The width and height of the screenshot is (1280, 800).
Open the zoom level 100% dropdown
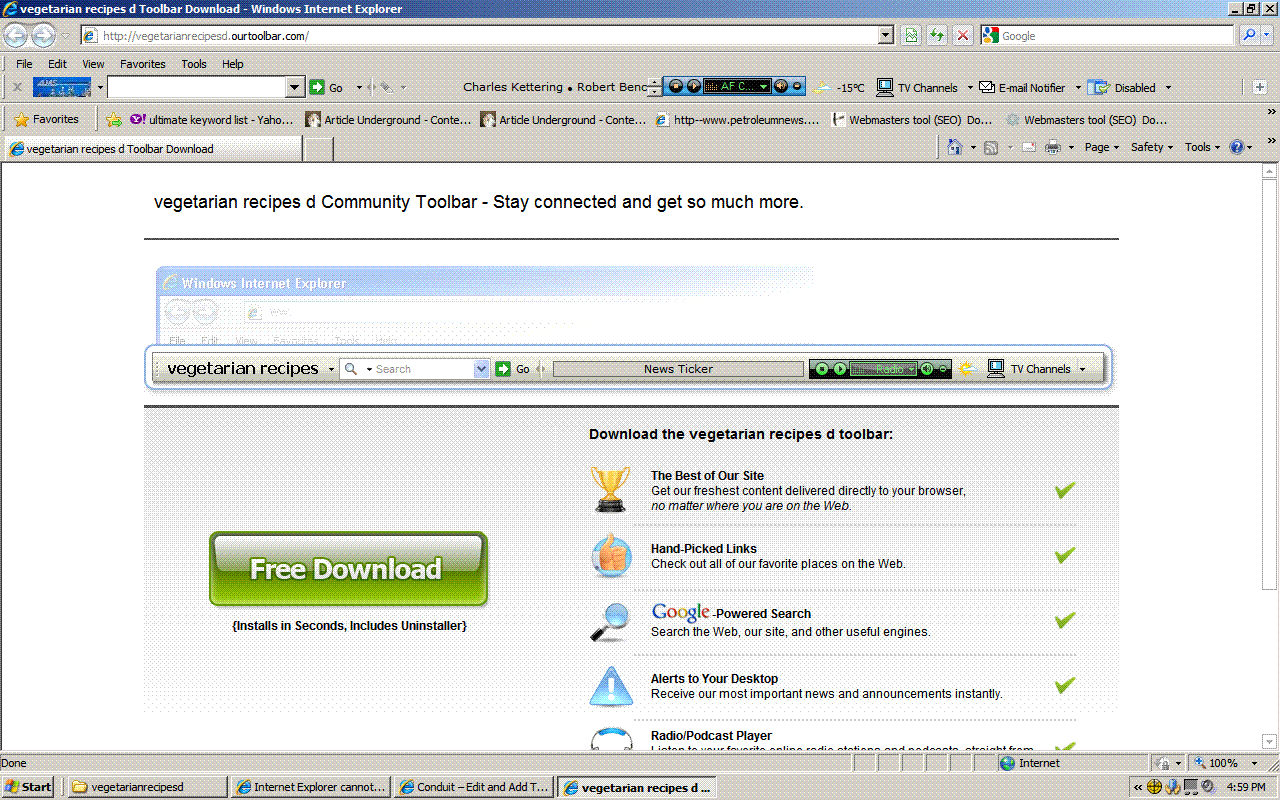pyautogui.click(x=1254, y=763)
